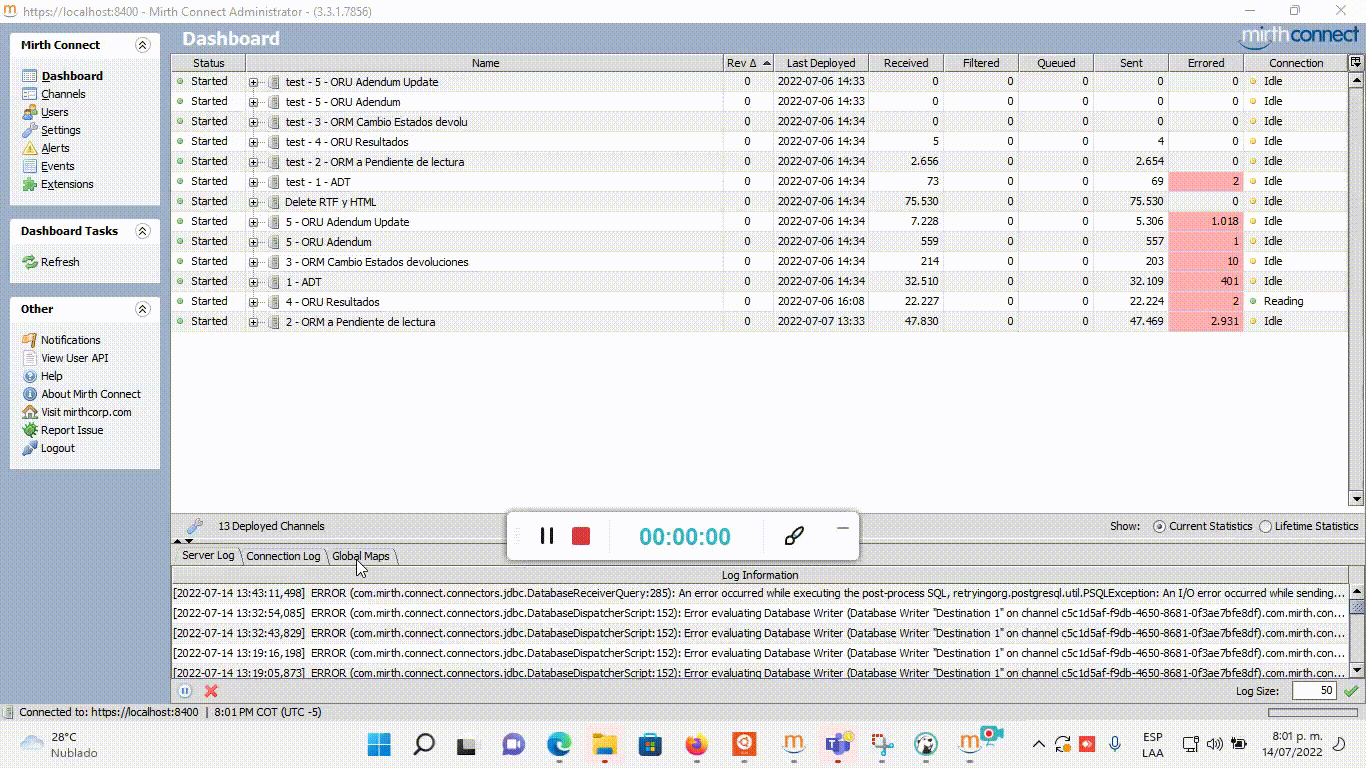Screen dimensions: 1366x768
Task: Click the Logout link
Action: (x=57, y=448)
